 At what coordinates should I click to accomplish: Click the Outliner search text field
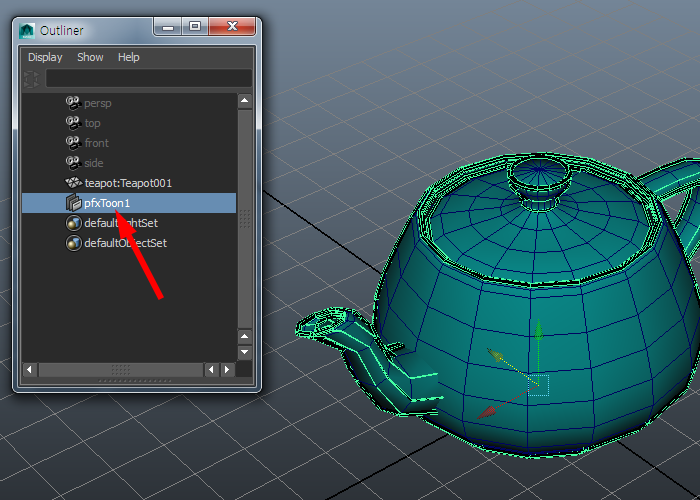149,79
